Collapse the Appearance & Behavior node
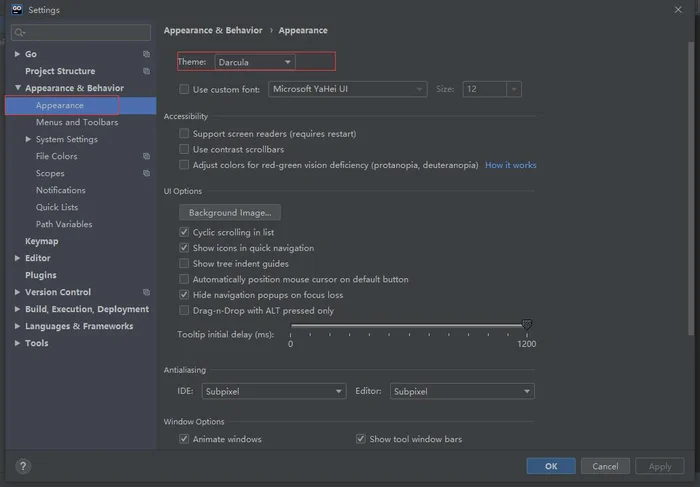 17,88
